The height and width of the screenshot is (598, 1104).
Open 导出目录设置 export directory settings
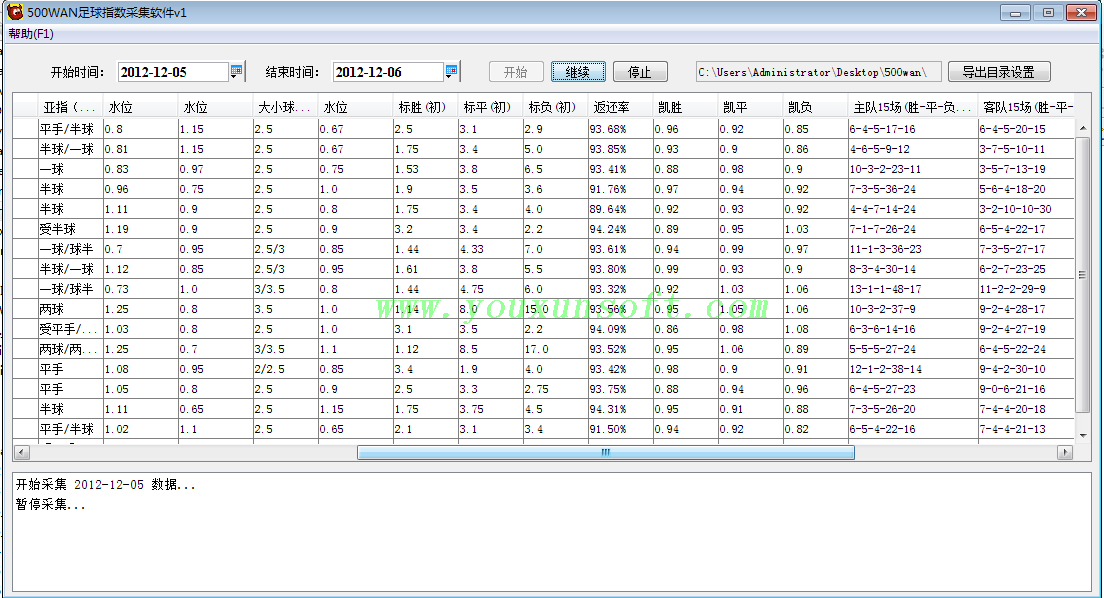(999, 72)
